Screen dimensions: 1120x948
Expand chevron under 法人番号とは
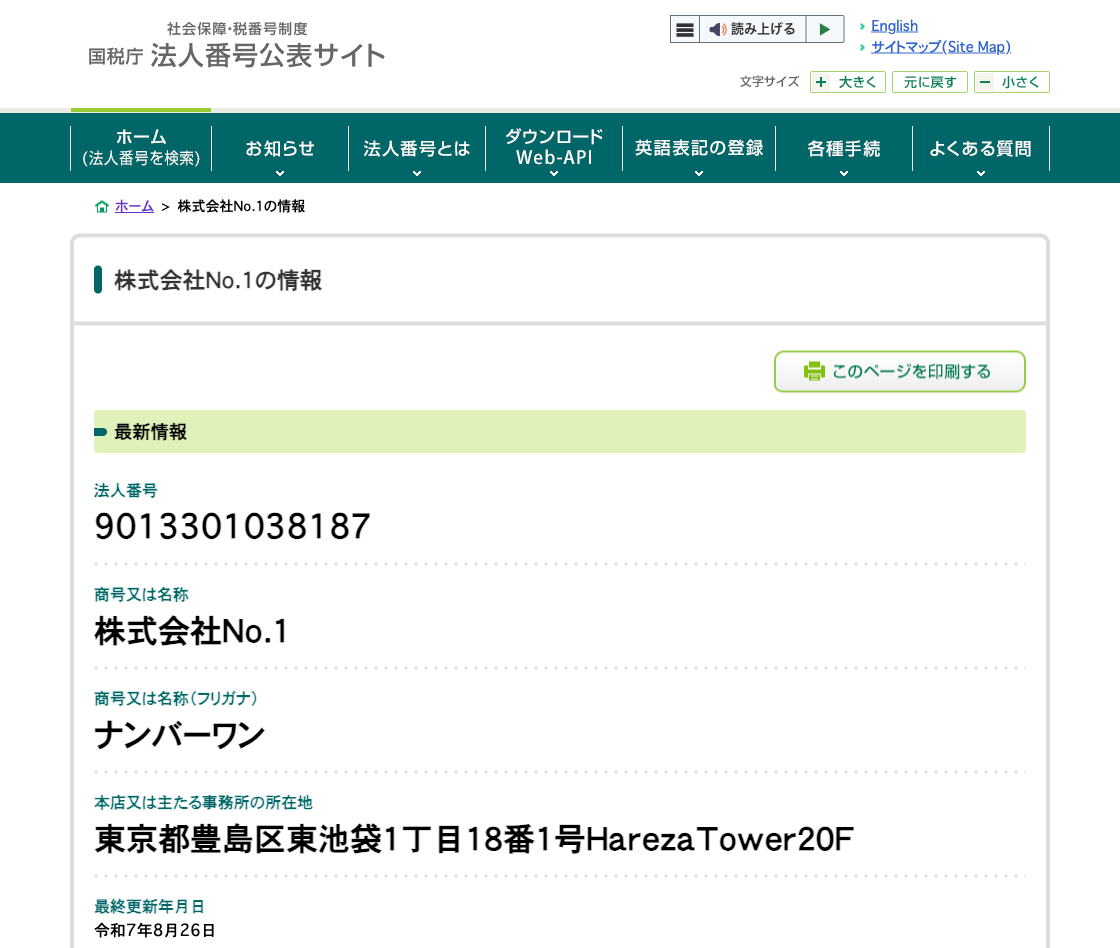416,174
